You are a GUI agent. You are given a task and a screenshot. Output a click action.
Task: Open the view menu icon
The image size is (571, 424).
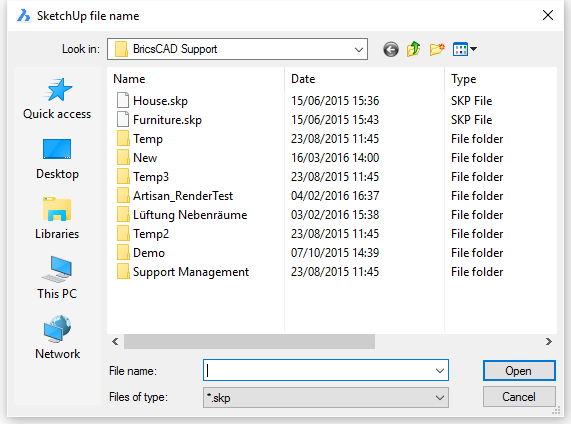coord(465,49)
